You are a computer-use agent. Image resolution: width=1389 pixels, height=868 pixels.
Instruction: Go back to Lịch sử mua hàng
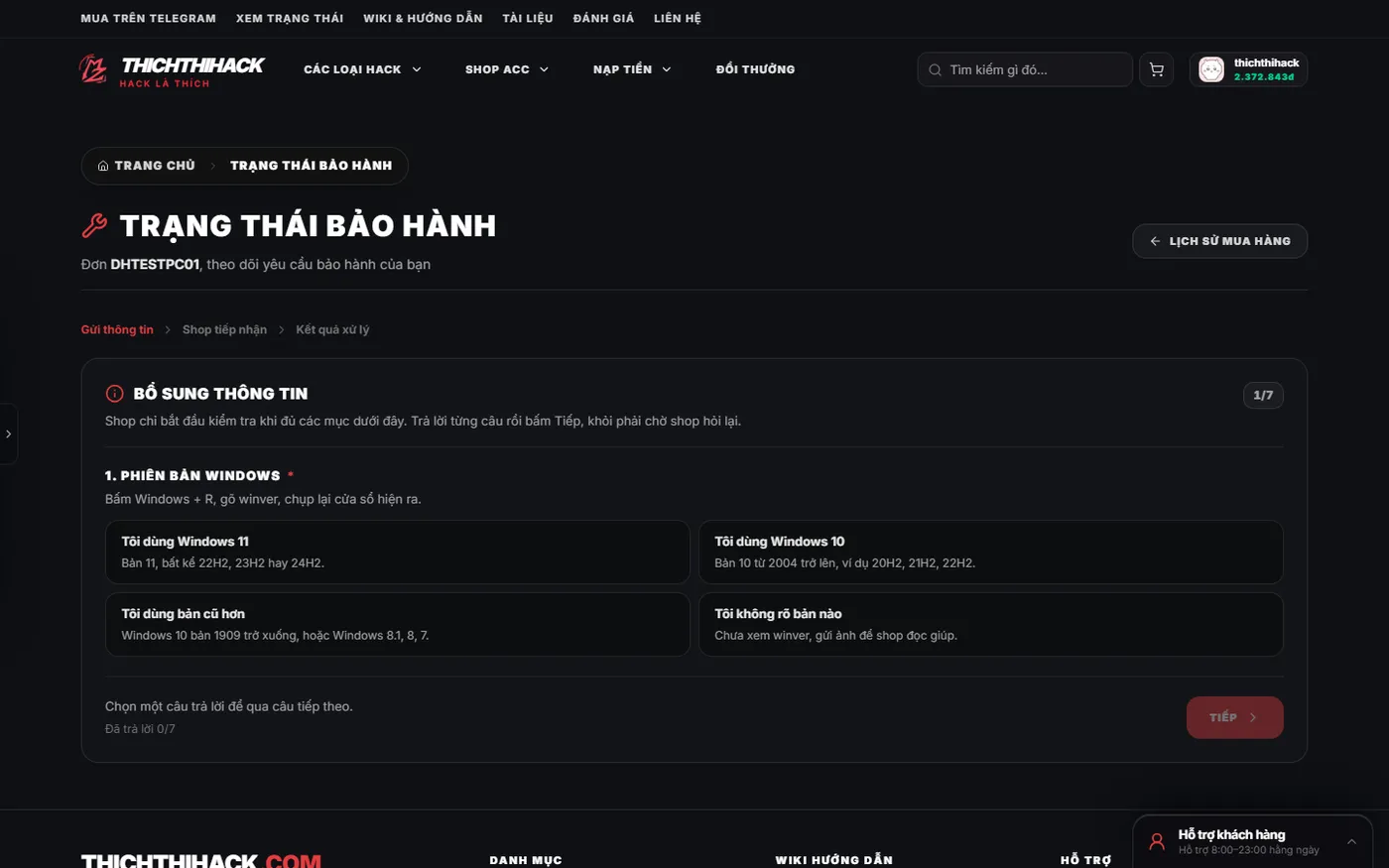click(1219, 241)
